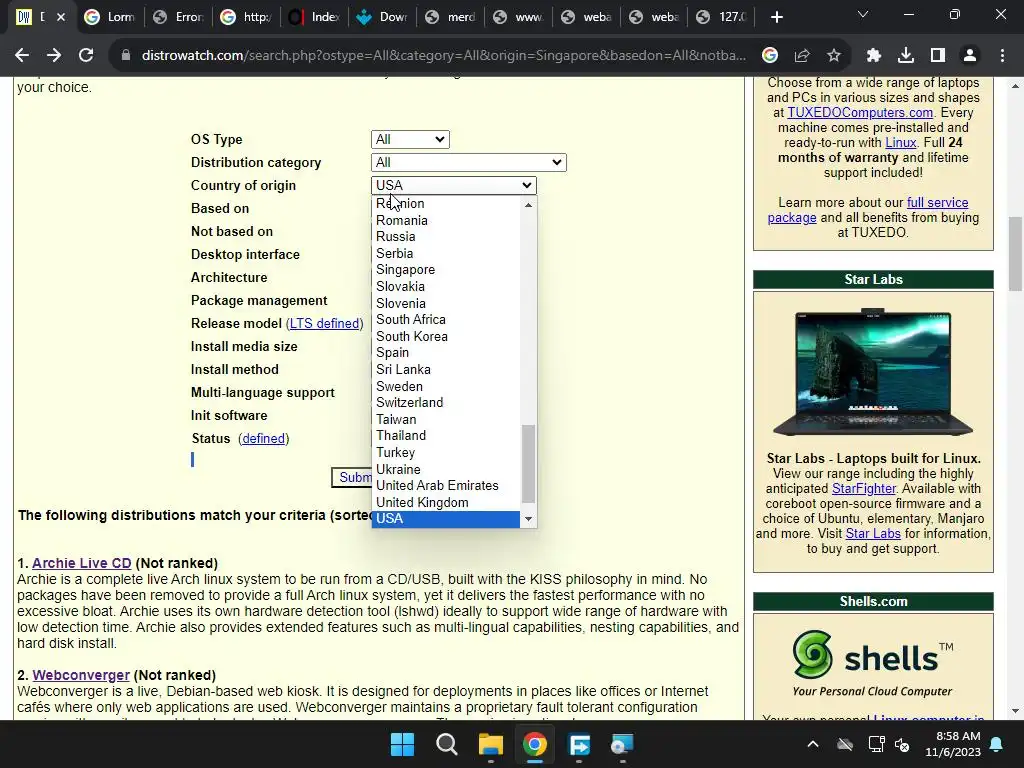The width and height of the screenshot is (1024, 768).
Task: Open the StarFighter link
Action: pyautogui.click(x=863, y=488)
